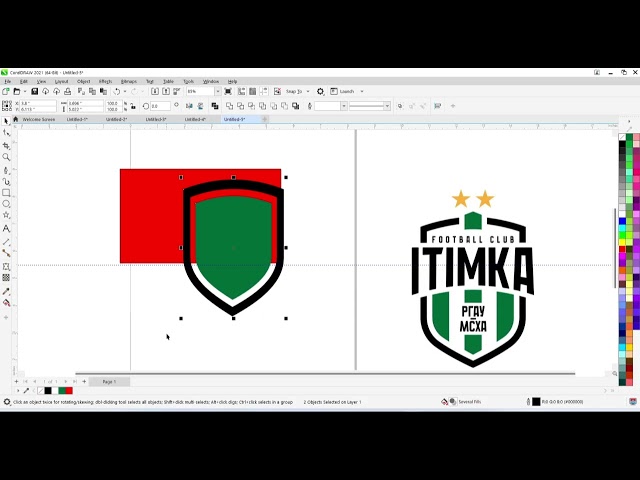Toggle show guidelines icon in toolbar
Image resolution: width=640 pixels, height=480 pixels.
(x=264, y=91)
